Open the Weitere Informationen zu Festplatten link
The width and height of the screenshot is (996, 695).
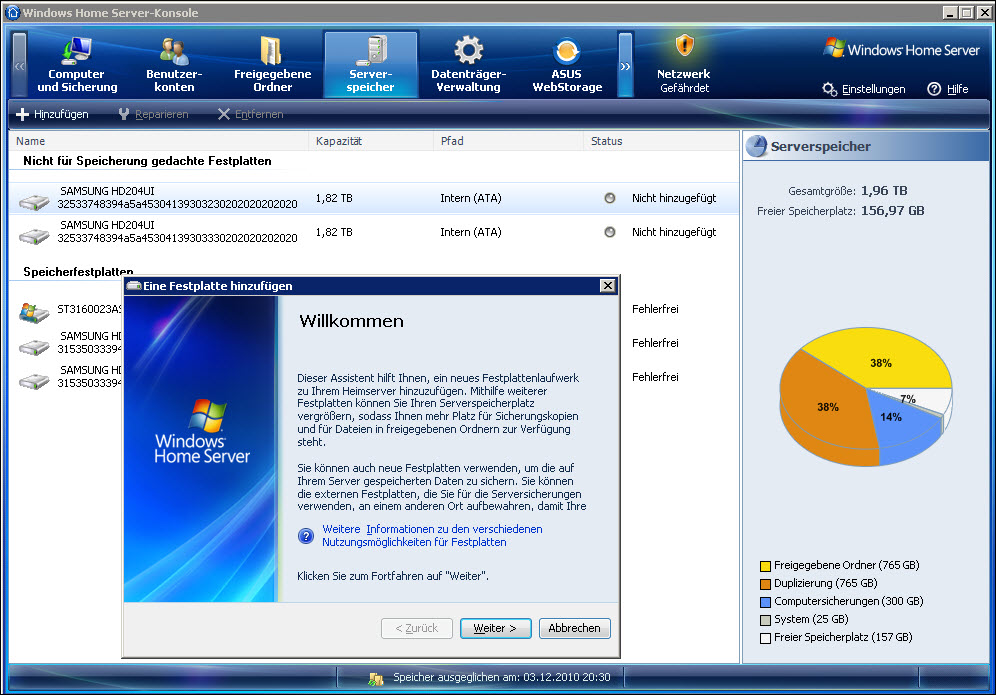click(432, 536)
